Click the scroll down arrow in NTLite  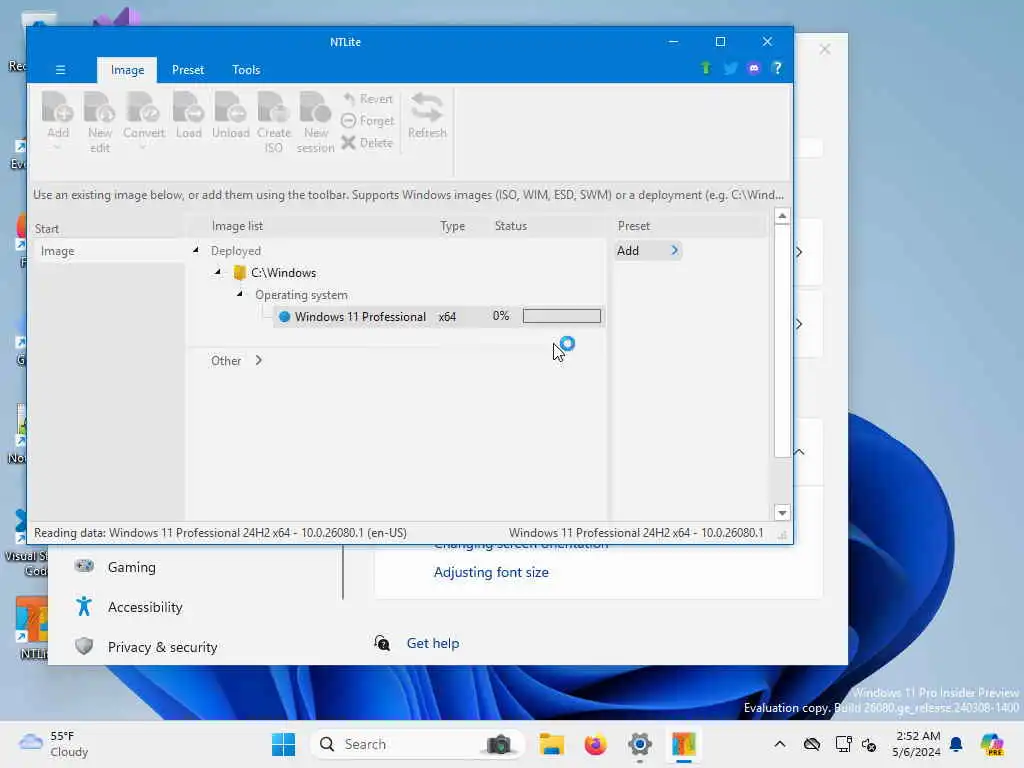(782, 513)
